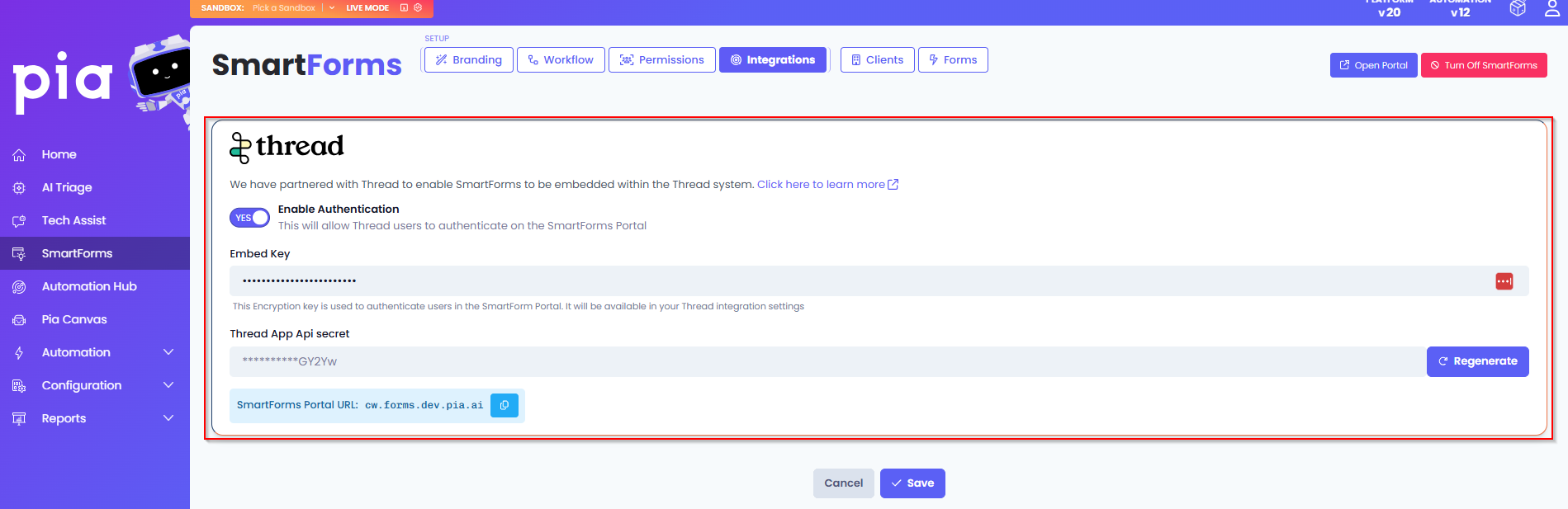The width and height of the screenshot is (1568, 509).
Task: Disable the Enable Authentication toggle
Action: pyautogui.click(x=249, y=218)
